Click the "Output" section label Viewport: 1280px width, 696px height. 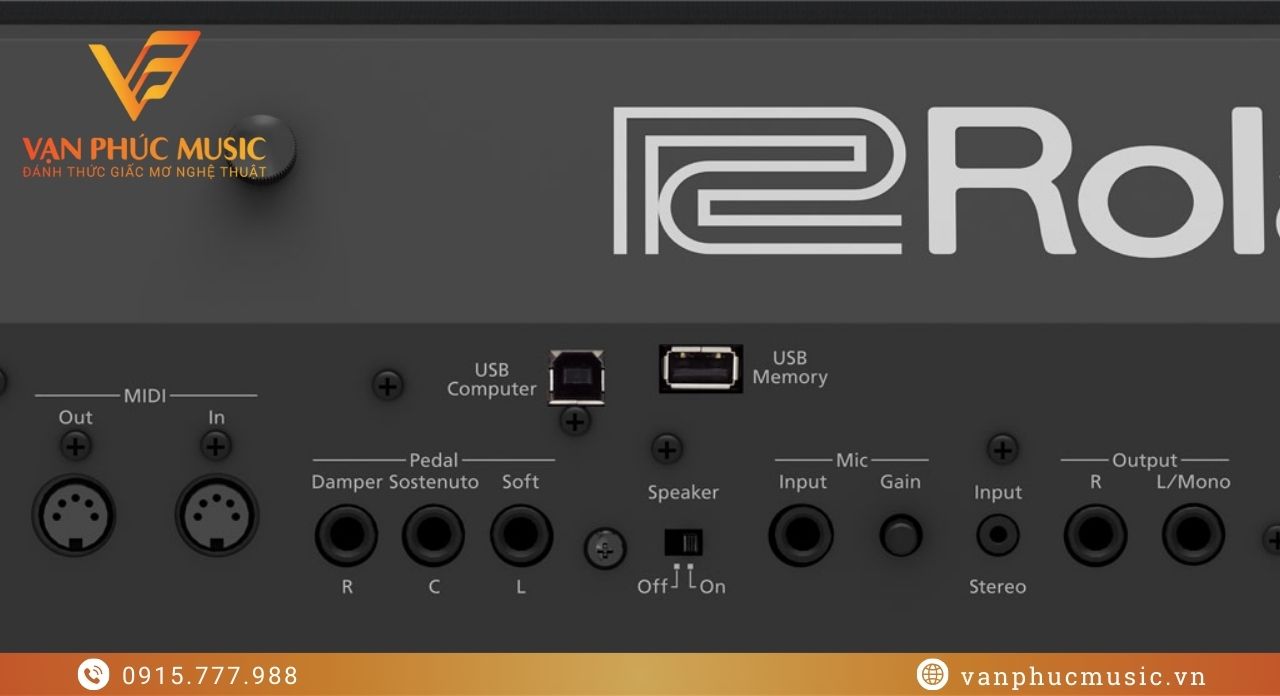(1144, 461)
